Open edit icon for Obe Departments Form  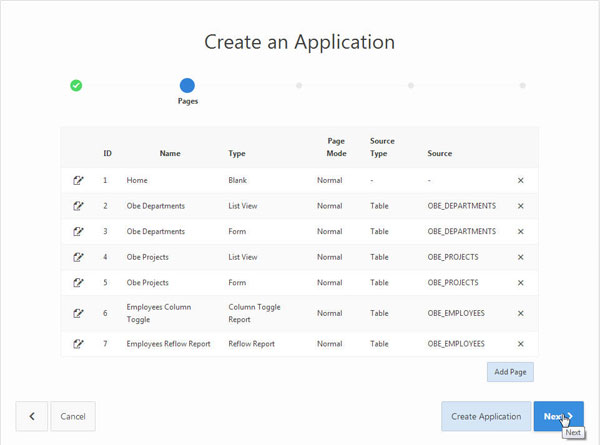coord(78,231)
